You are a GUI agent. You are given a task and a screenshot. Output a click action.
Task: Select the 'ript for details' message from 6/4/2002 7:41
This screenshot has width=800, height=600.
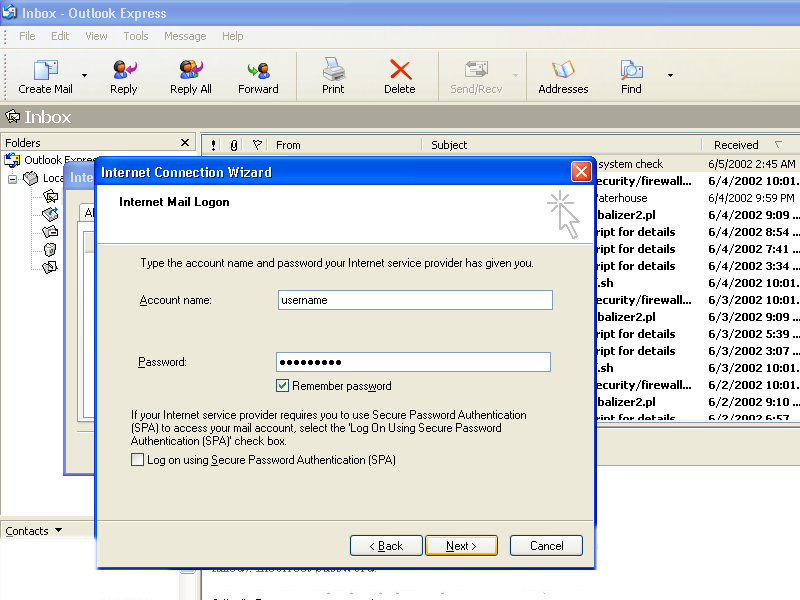coord(698,249)
